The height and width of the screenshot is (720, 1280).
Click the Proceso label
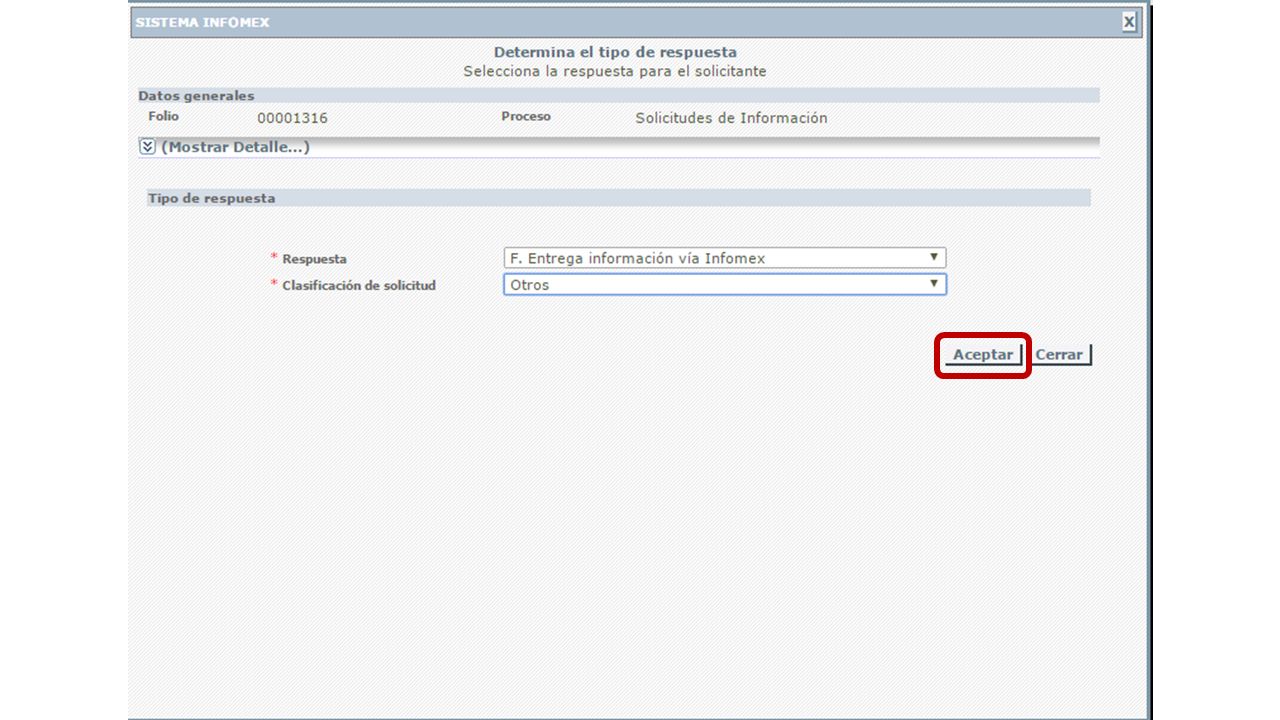click(526, 117)
